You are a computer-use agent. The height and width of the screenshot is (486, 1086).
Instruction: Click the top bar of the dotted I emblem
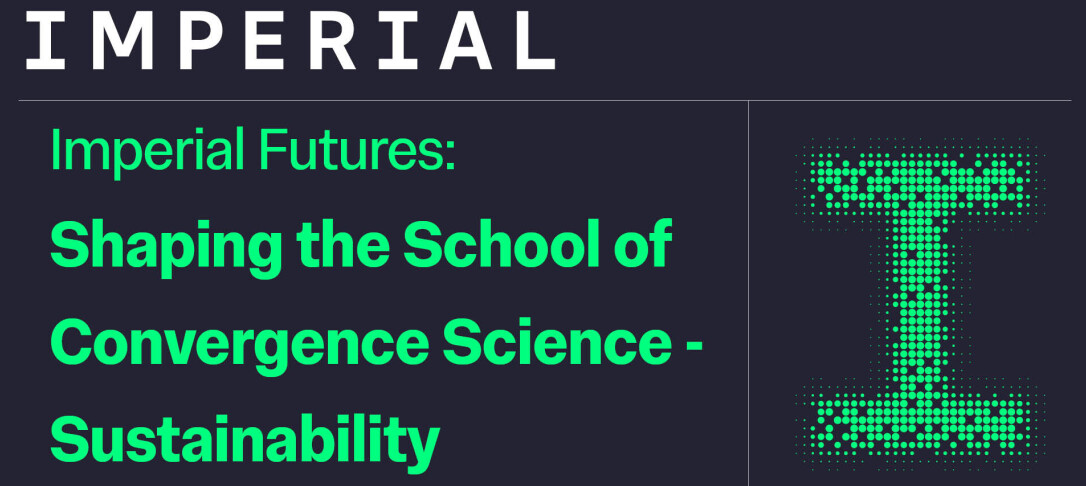920,178
